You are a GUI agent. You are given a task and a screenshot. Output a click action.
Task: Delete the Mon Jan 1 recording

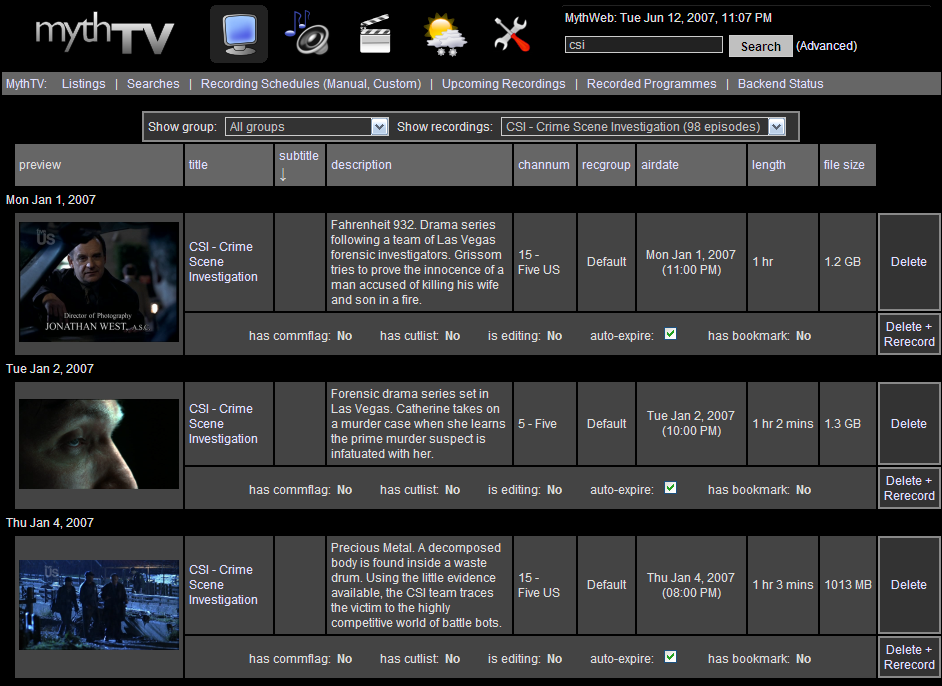point(909,262)
